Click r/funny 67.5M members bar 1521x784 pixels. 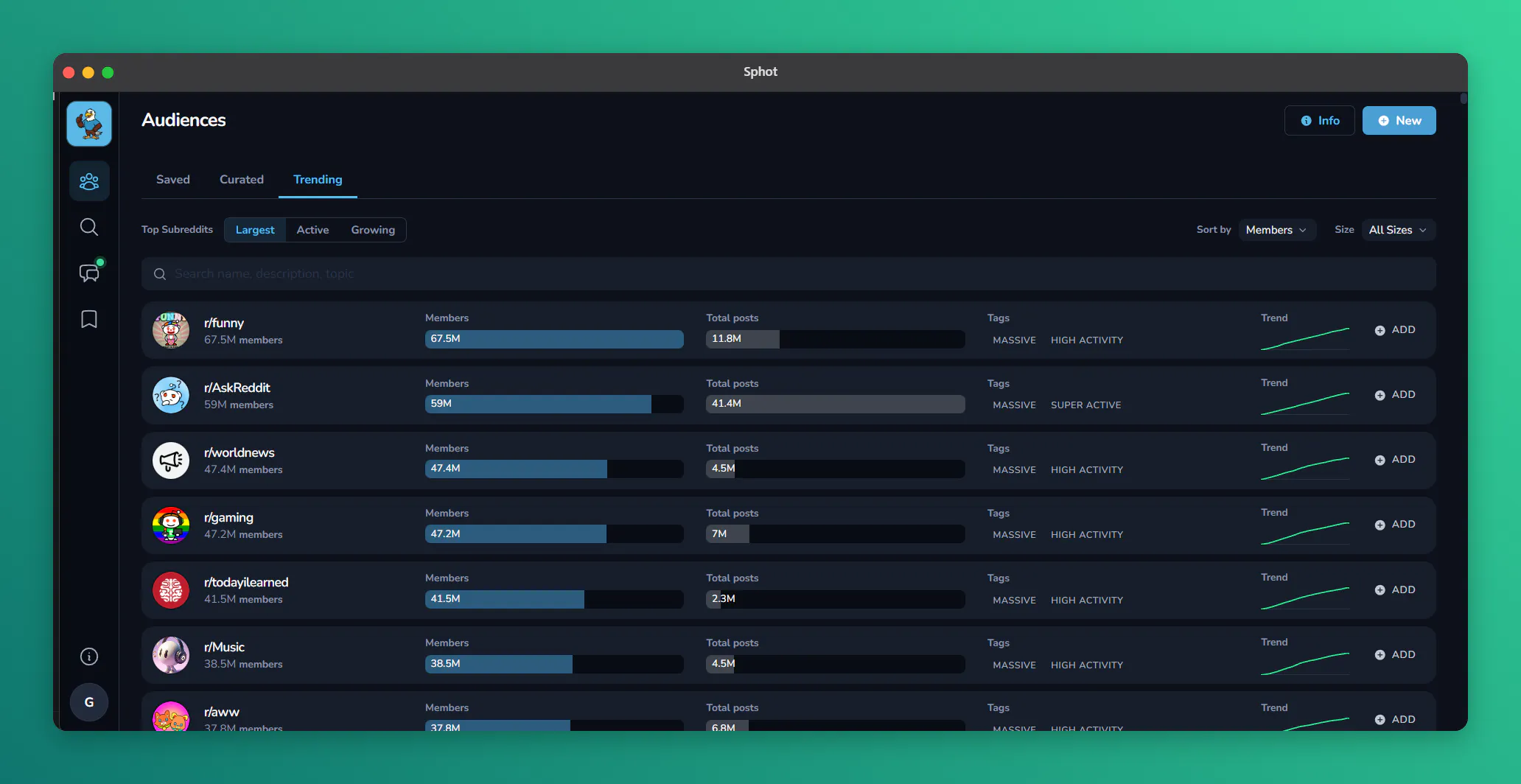(554, 339)
